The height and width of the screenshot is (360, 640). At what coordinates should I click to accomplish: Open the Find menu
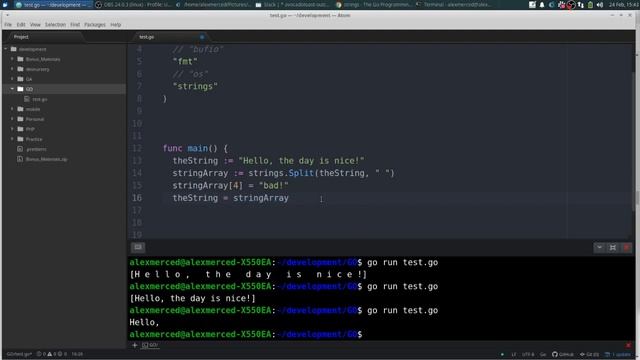point(75,25)
